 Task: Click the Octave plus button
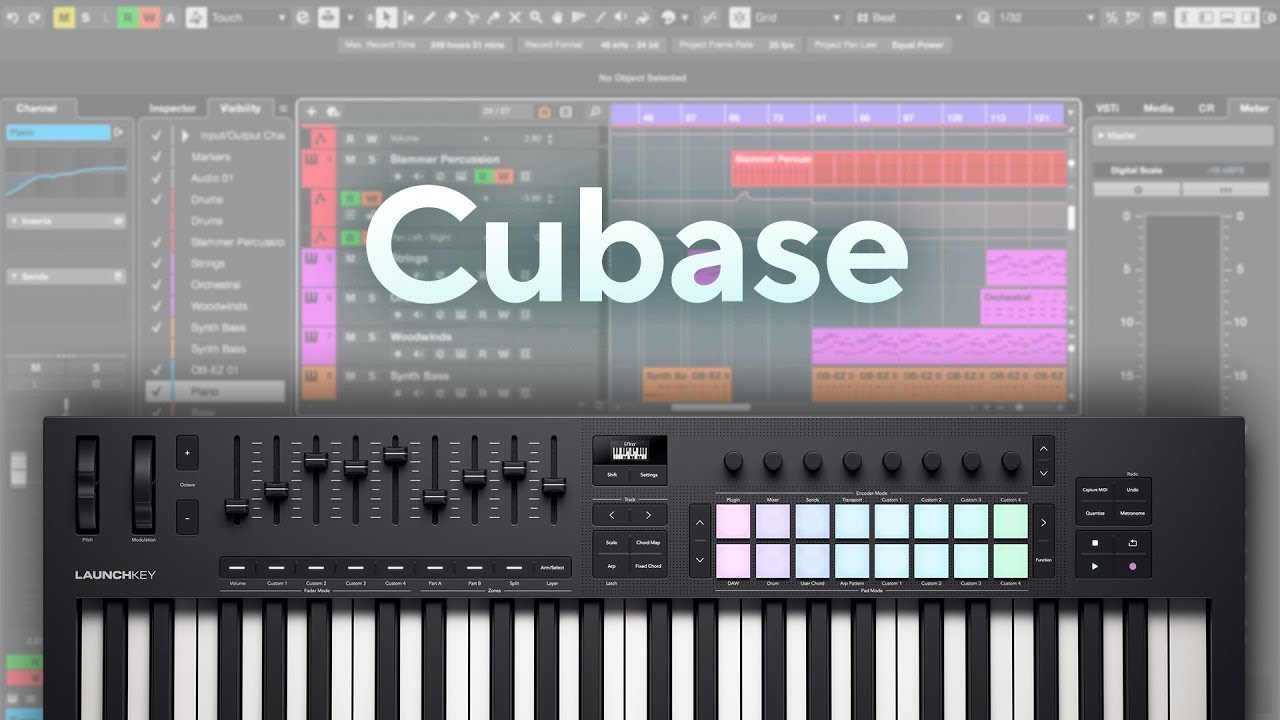pos(187,453)
